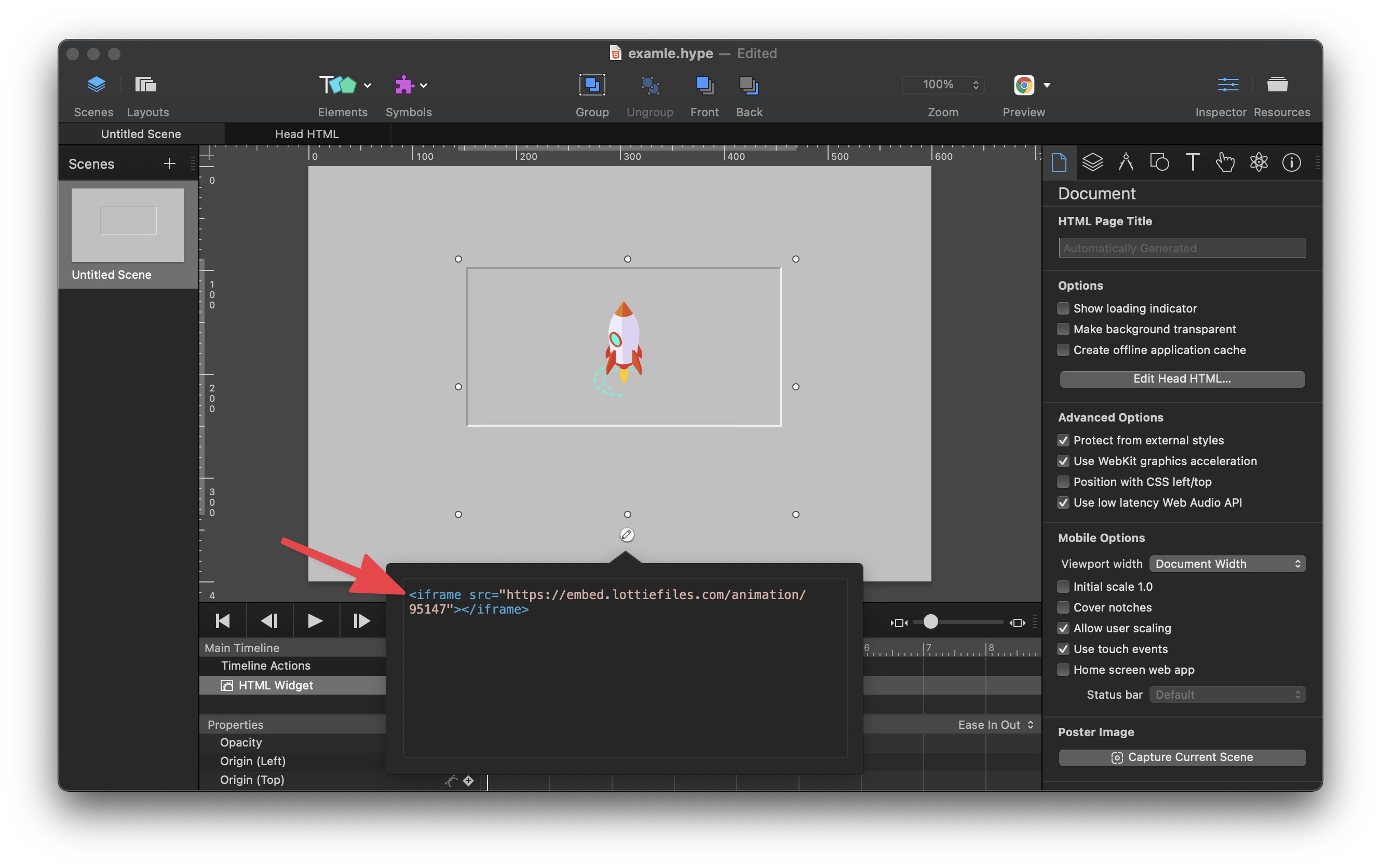Viewport: 1381px width, 868px height.
Task: Step back one frame
Action: 269,621
